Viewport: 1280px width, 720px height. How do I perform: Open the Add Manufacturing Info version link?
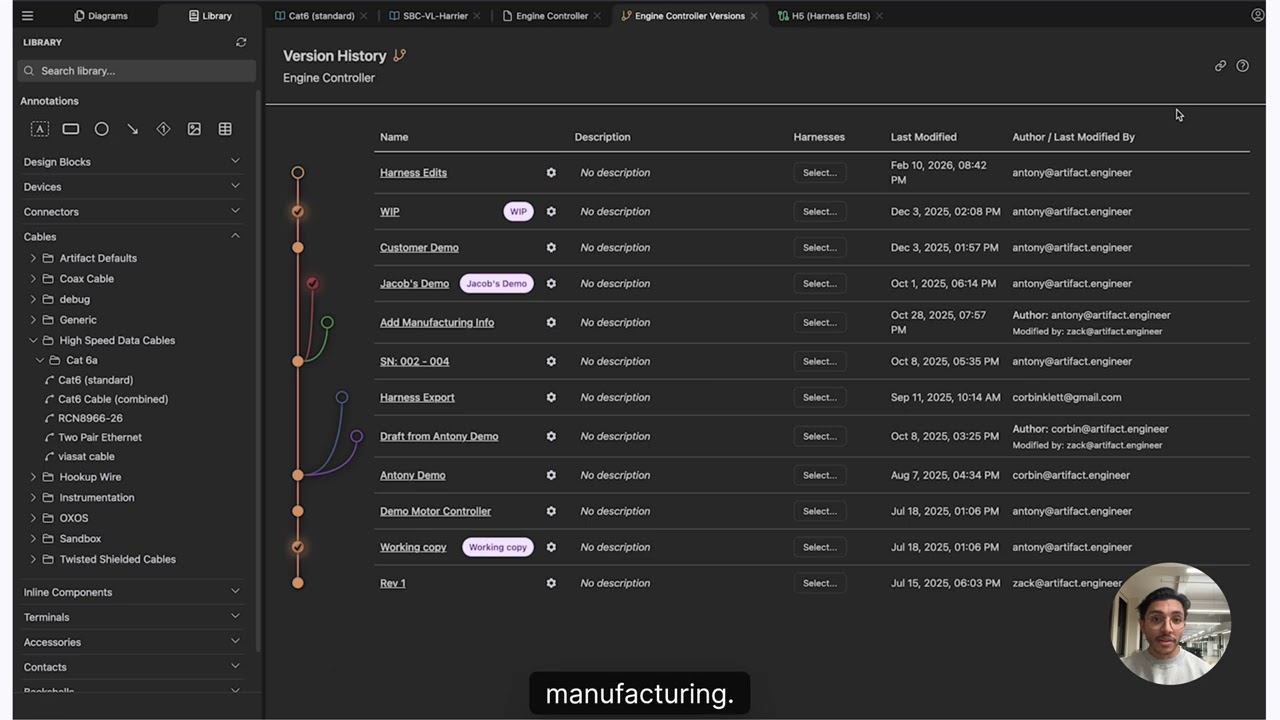pyautogui.click(x=437, y=323)
